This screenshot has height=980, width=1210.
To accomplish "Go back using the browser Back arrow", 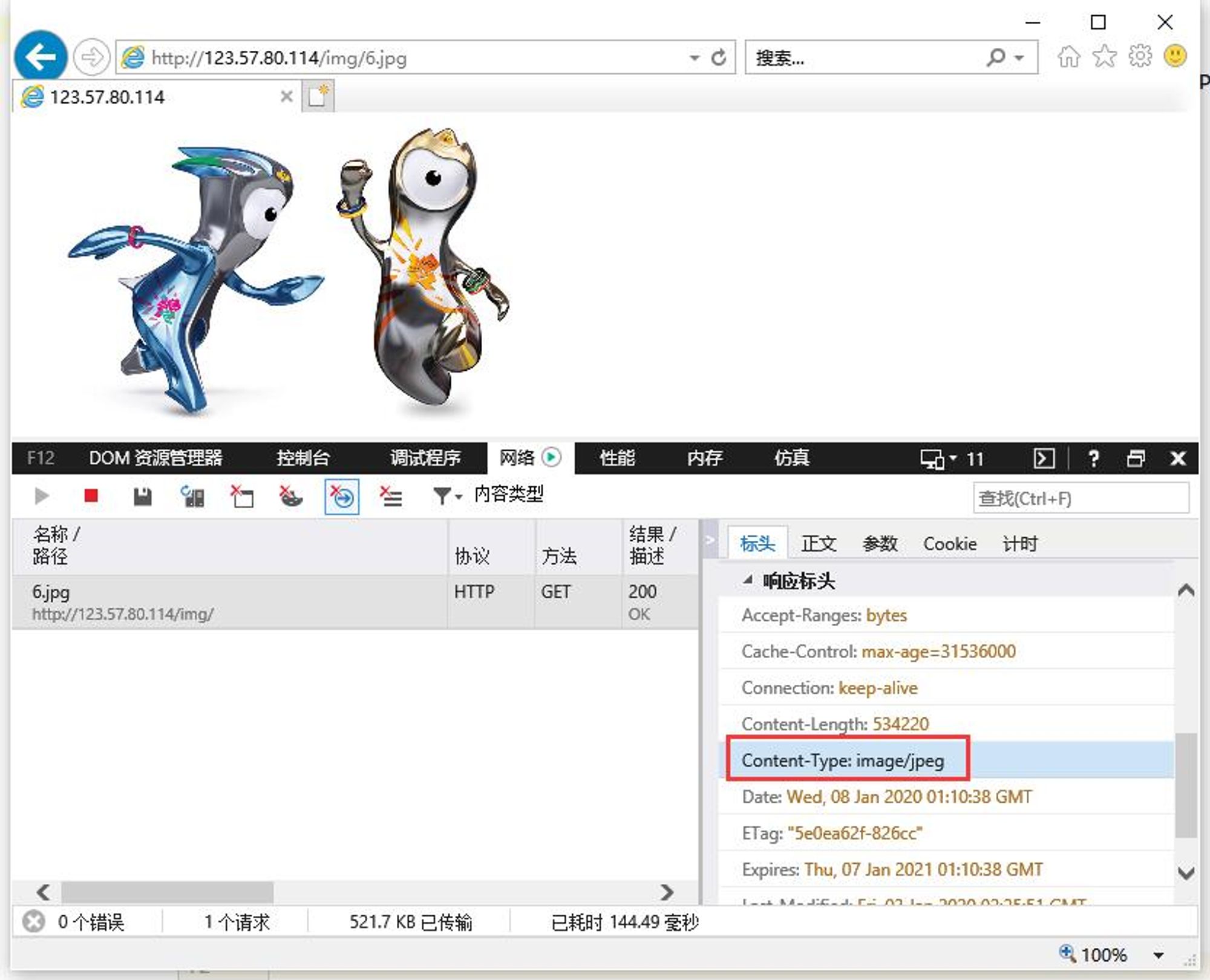I will tap(41, 56).
